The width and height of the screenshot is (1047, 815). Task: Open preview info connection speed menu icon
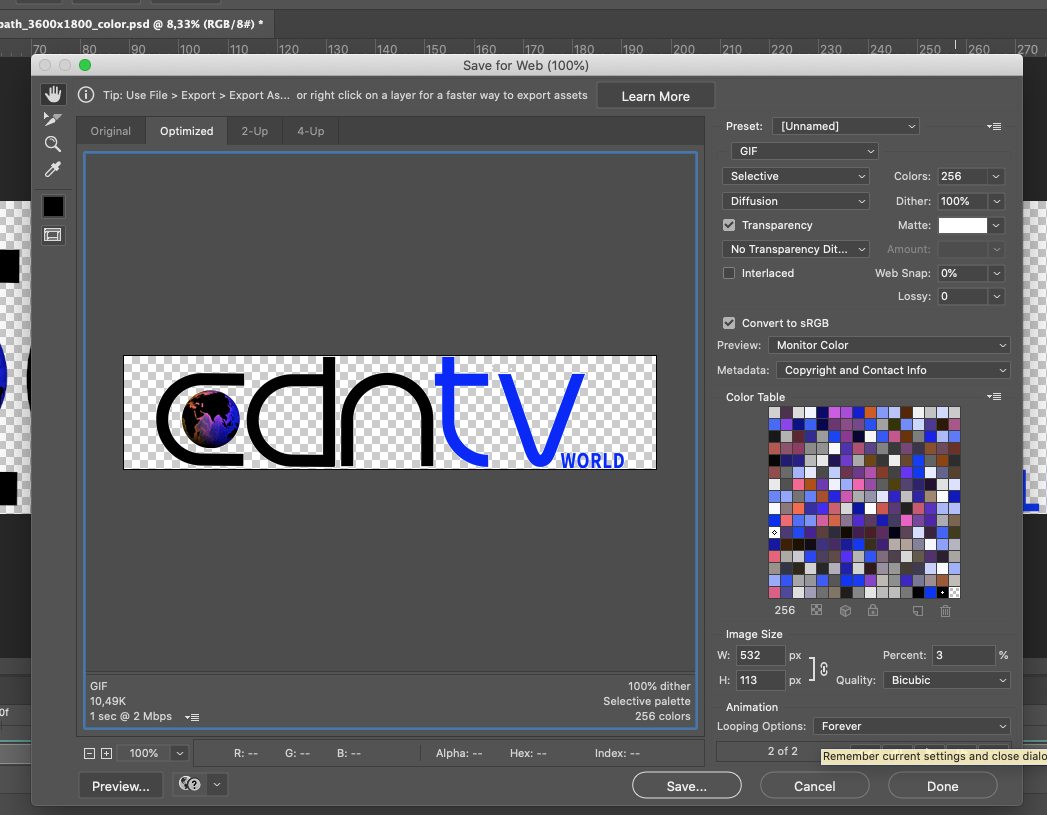point(192,717)
